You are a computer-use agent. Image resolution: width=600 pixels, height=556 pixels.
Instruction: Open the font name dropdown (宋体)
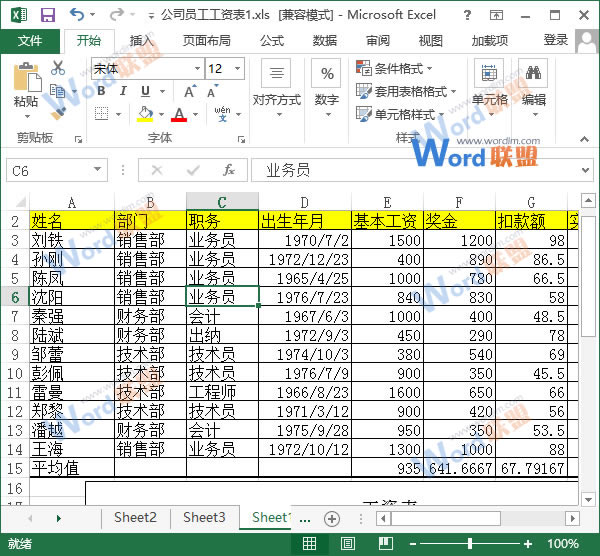click(x=145, y=69)
